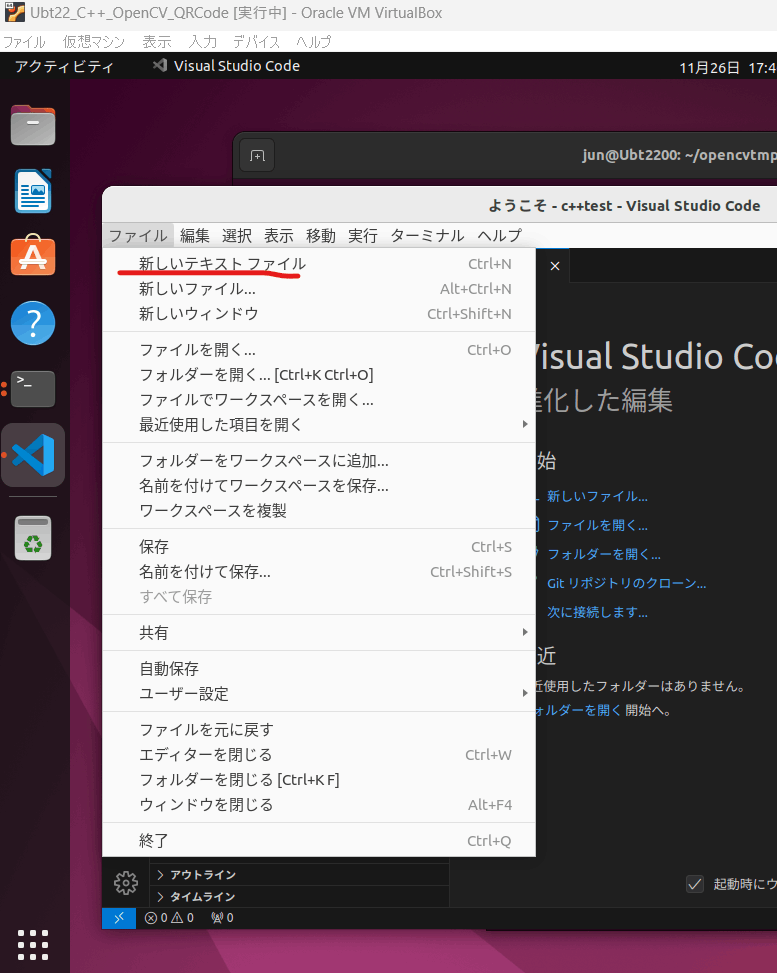The image size is (777, 973).
Task: Expand the Outline section
Action: (x=300, y=874)
